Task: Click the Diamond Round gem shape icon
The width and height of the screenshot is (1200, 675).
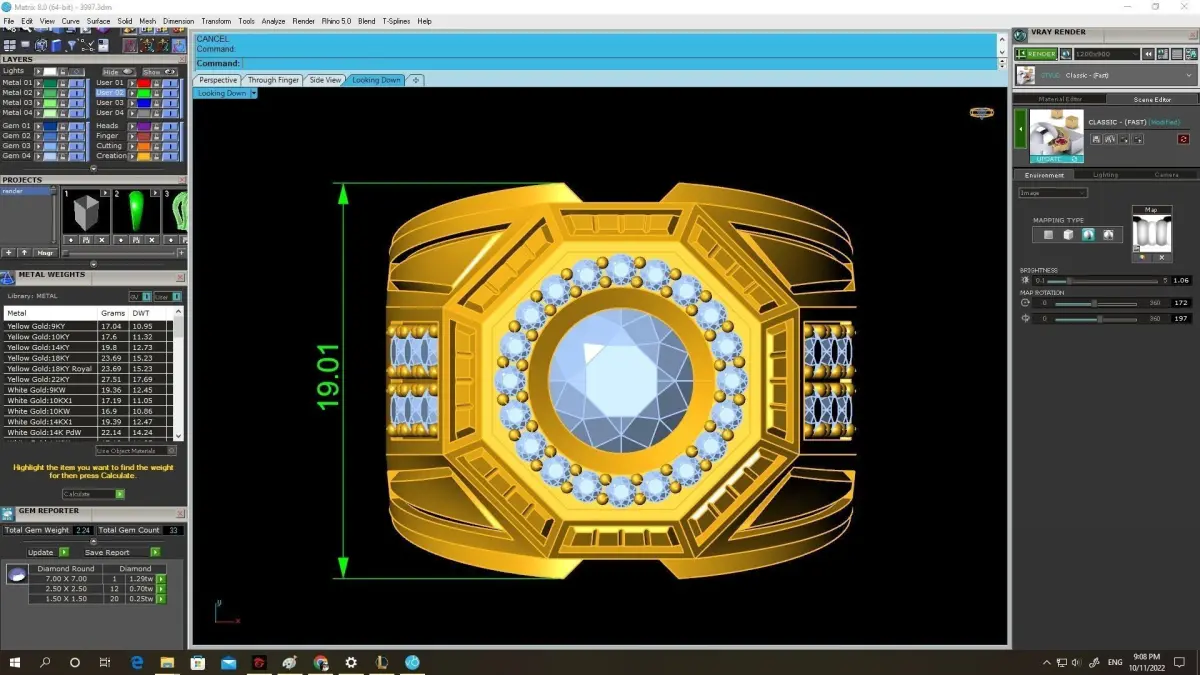Action: click(x=16, y=575)
